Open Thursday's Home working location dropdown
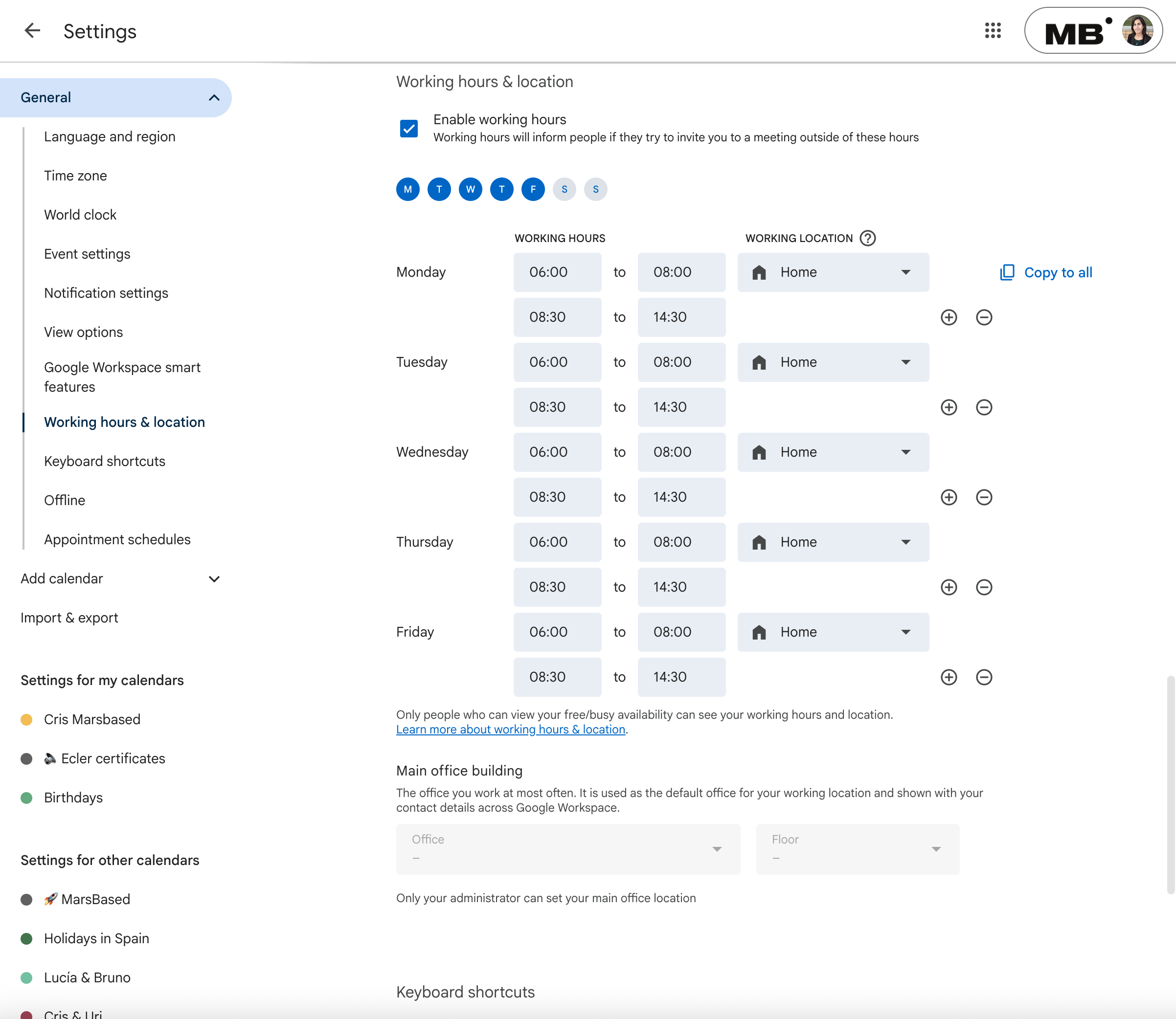Viewport: 1176px width, 1019px height. 833,542
